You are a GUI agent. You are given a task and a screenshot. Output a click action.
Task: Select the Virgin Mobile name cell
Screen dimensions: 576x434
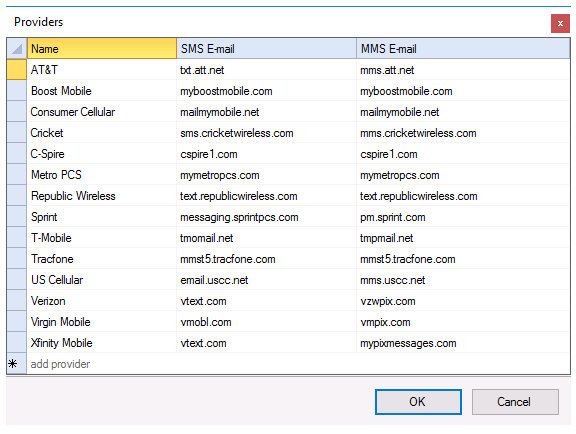click(102, 322)
